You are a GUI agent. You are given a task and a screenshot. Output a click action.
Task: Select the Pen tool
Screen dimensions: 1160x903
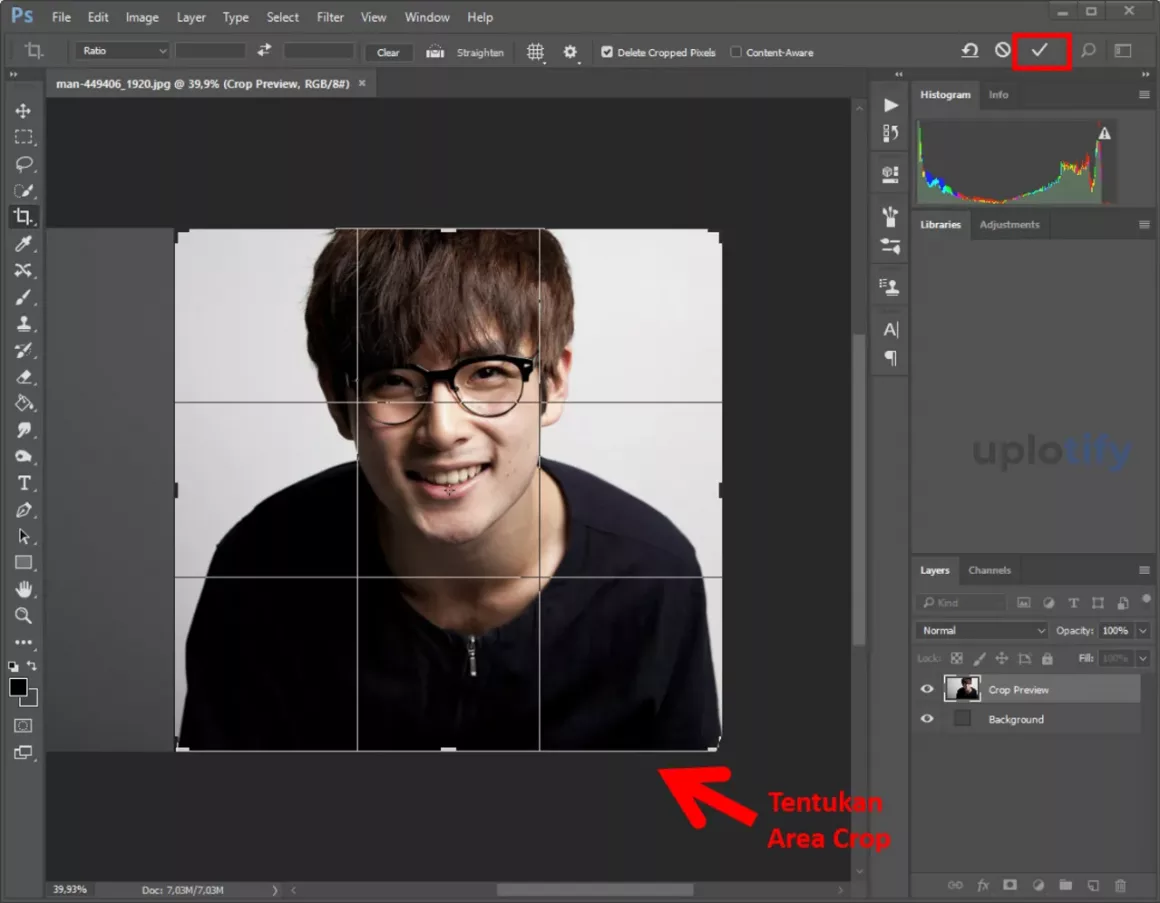(x=23, y=510)
